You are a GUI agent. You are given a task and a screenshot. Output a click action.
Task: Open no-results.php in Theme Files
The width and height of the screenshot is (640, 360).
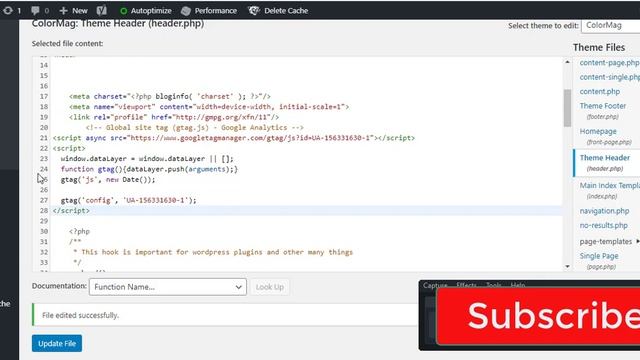604,225
